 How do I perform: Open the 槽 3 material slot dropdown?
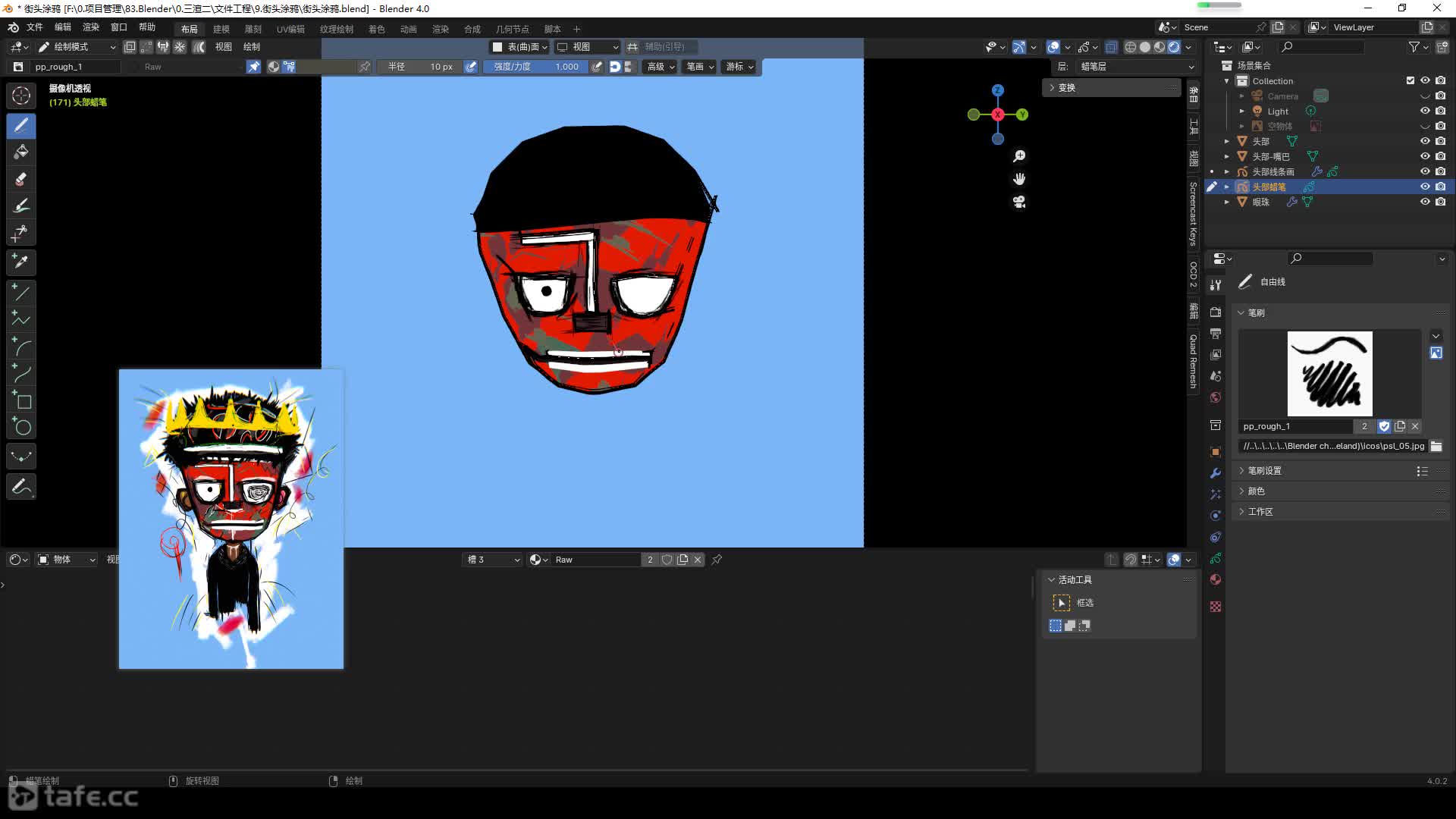[x=493, y=560]
